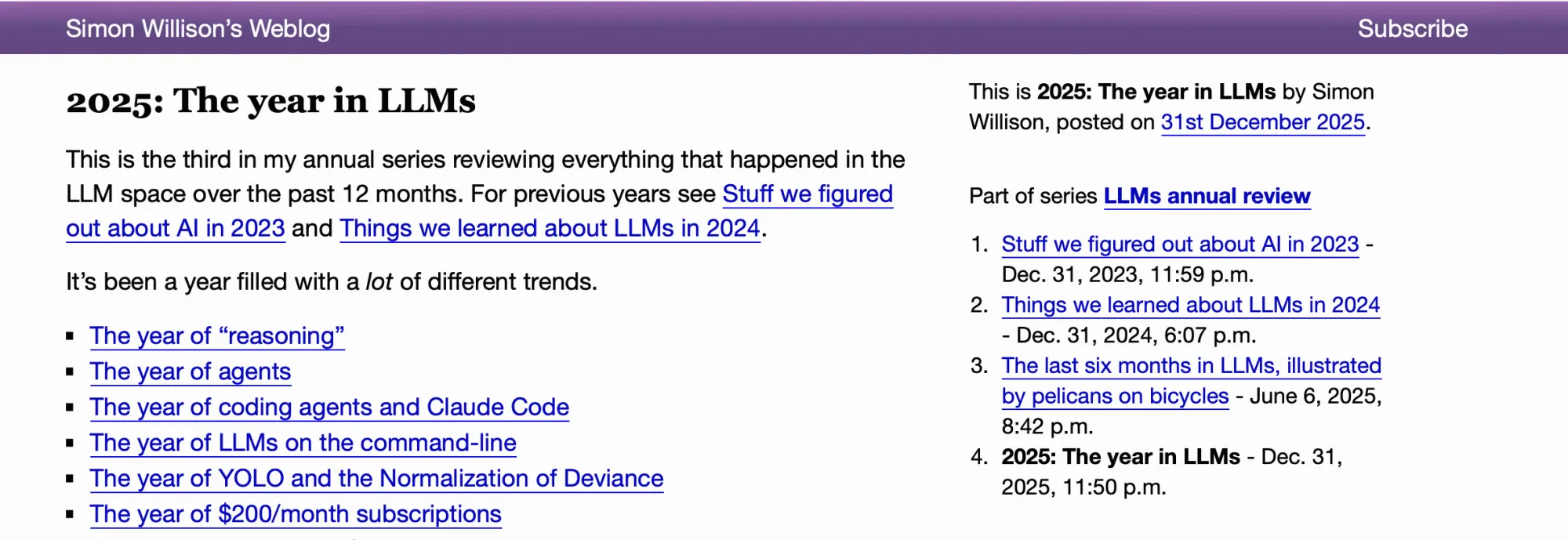Go to The year of $200/month subscriptions
Image resolution: width=1568 pixels, height=540 pixels.
click(295, 514)
